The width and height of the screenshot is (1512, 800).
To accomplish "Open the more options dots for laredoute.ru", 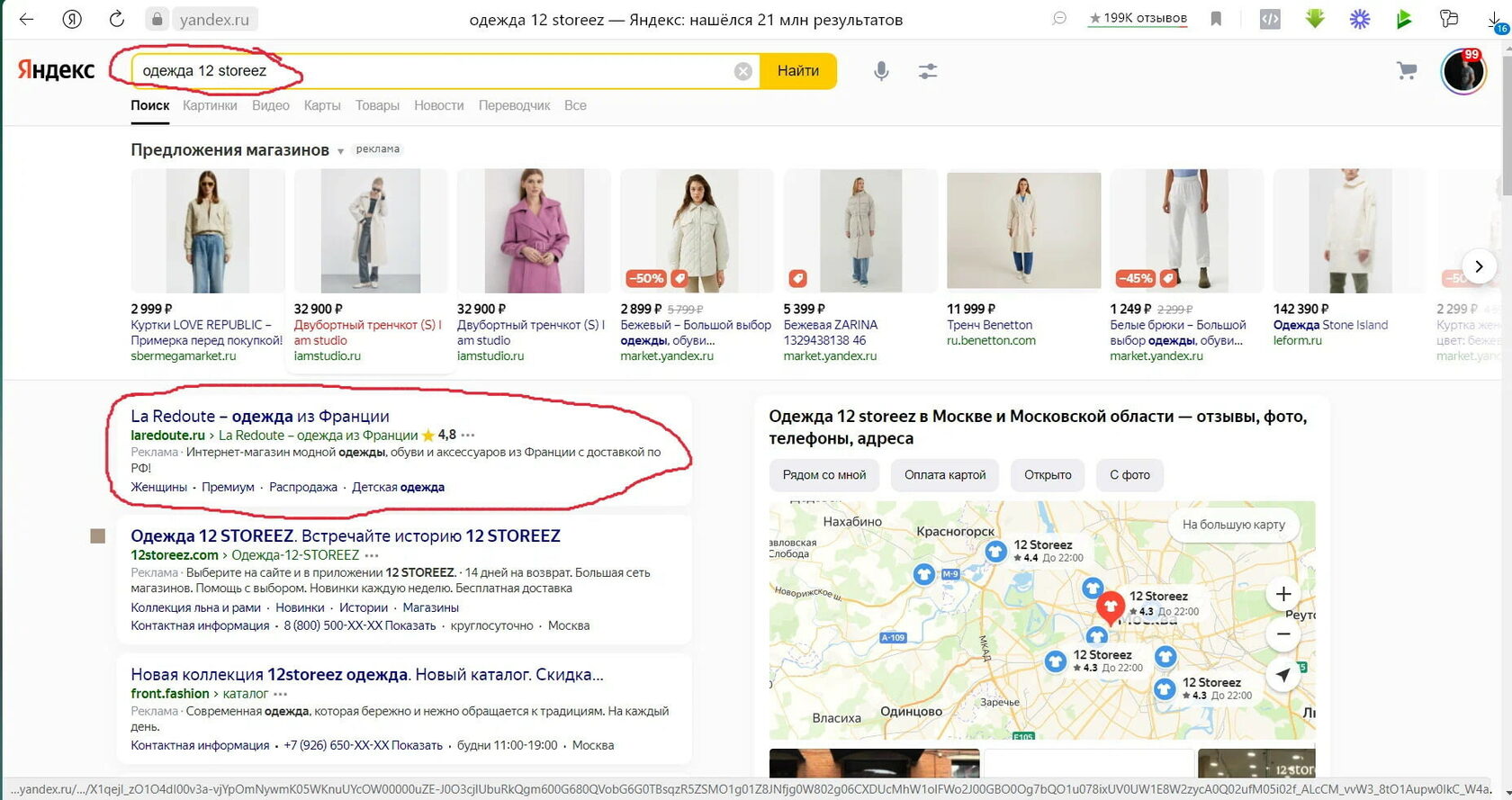I will [468, 436].
